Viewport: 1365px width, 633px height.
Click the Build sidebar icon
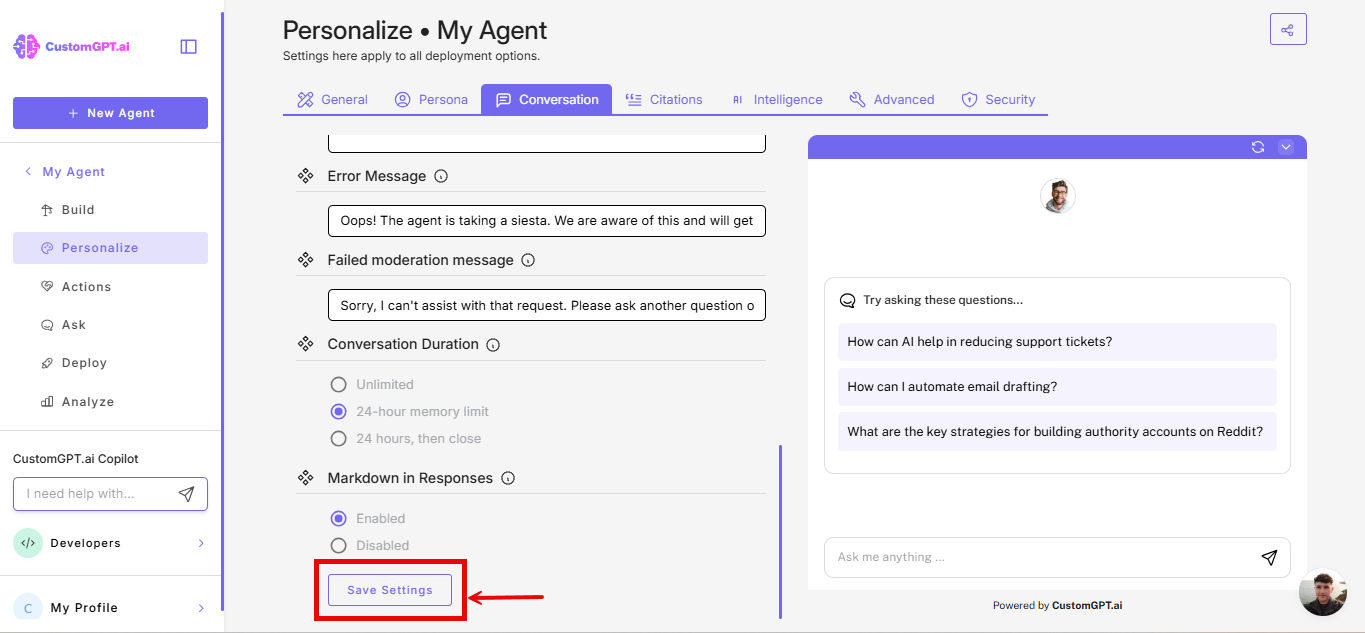46,210
